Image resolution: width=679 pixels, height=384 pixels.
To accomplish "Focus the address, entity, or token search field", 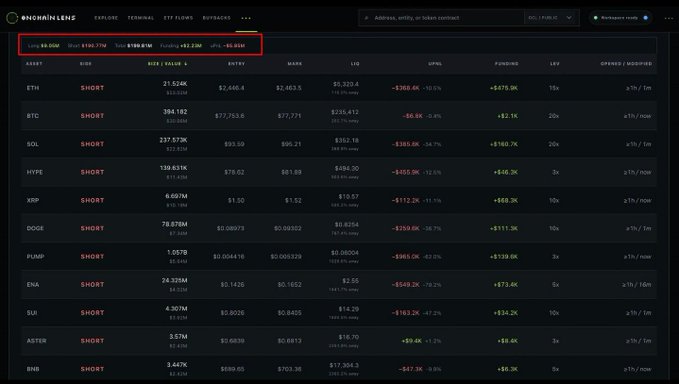I will point(441,18).
